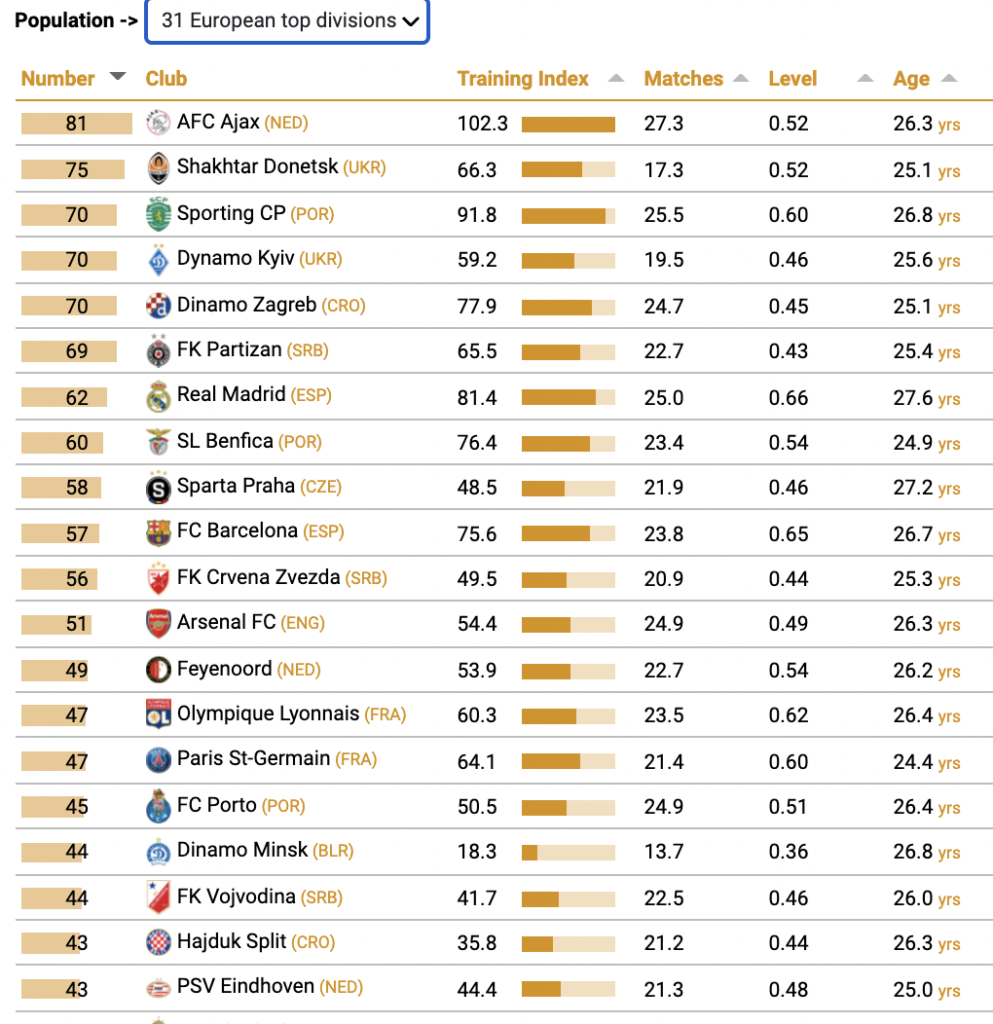Click the Level column header

[x=793, y=79]
